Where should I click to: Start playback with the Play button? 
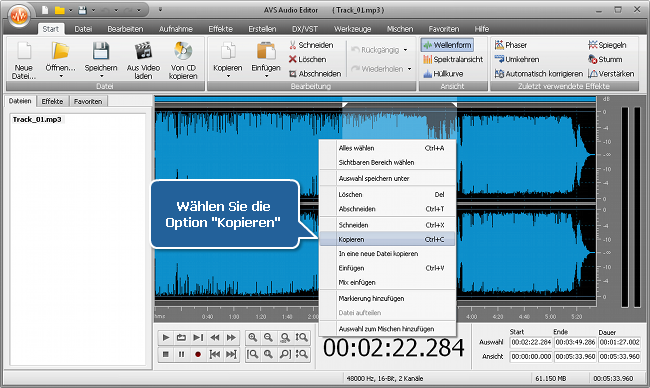point(165,337)
